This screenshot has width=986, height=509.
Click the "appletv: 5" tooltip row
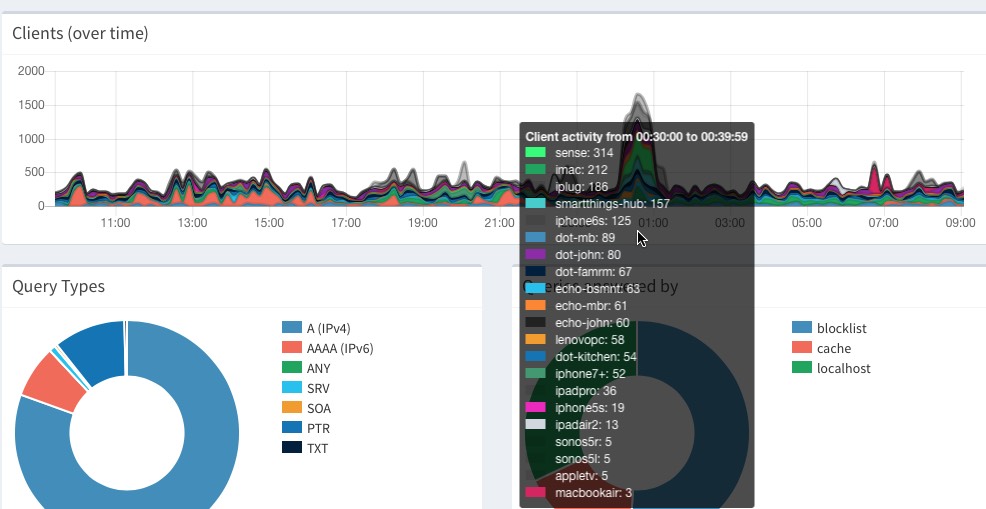(x=567, y=476)
